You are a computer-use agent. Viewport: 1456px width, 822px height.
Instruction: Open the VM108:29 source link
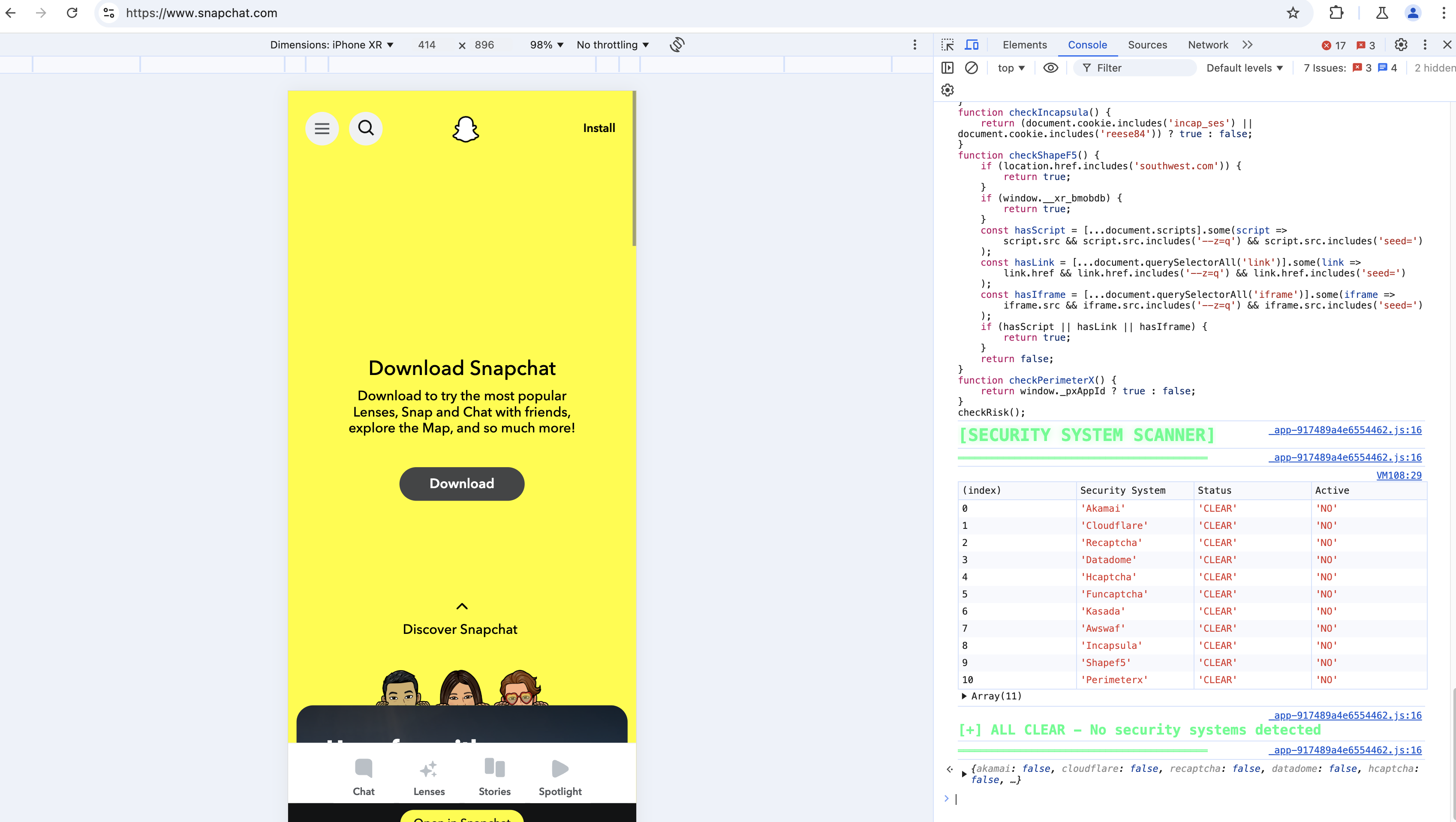point(1399,475)
